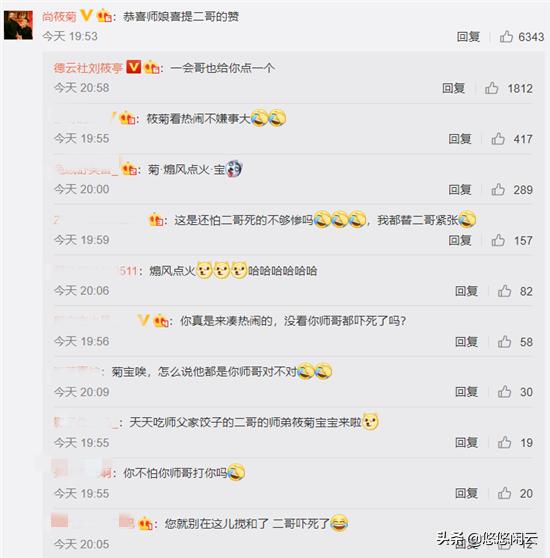Click red verified V badge of 德云社刘筱亭
The image size is (550, 558).
pyautogui.click(x=134, y=67)
